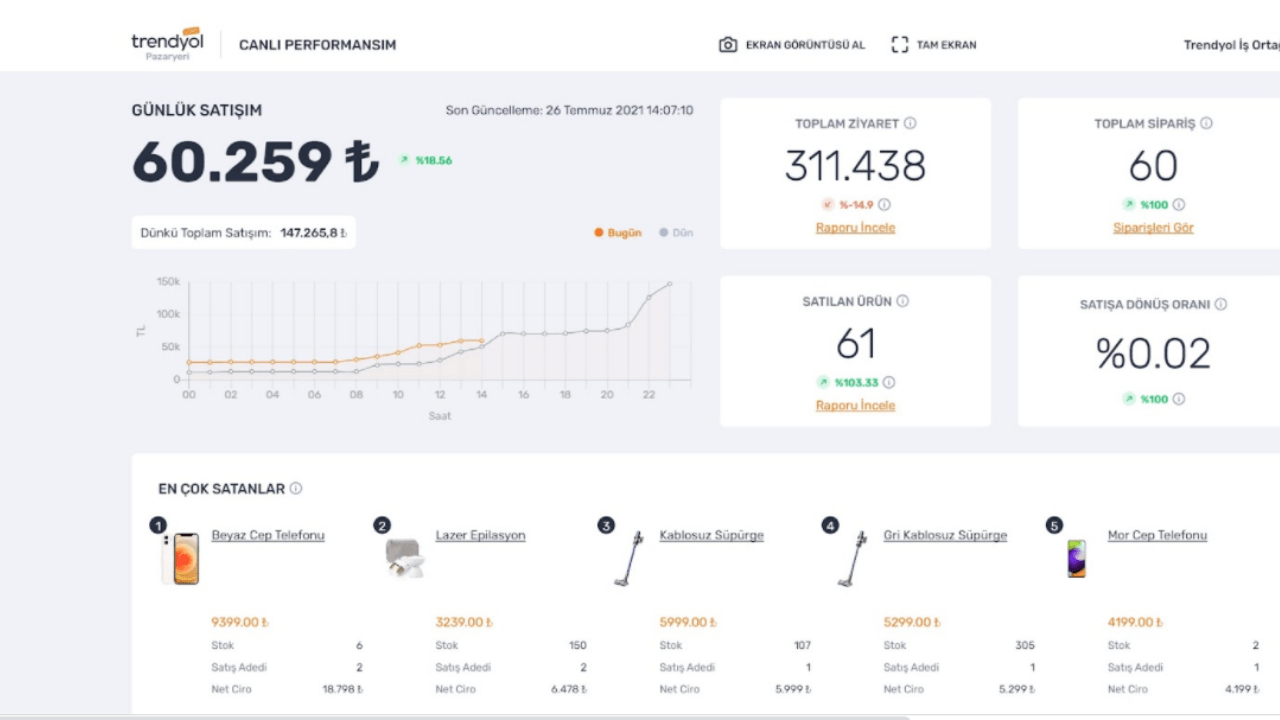Click info icon next to Toplam Sipariş

(1206, 124)
